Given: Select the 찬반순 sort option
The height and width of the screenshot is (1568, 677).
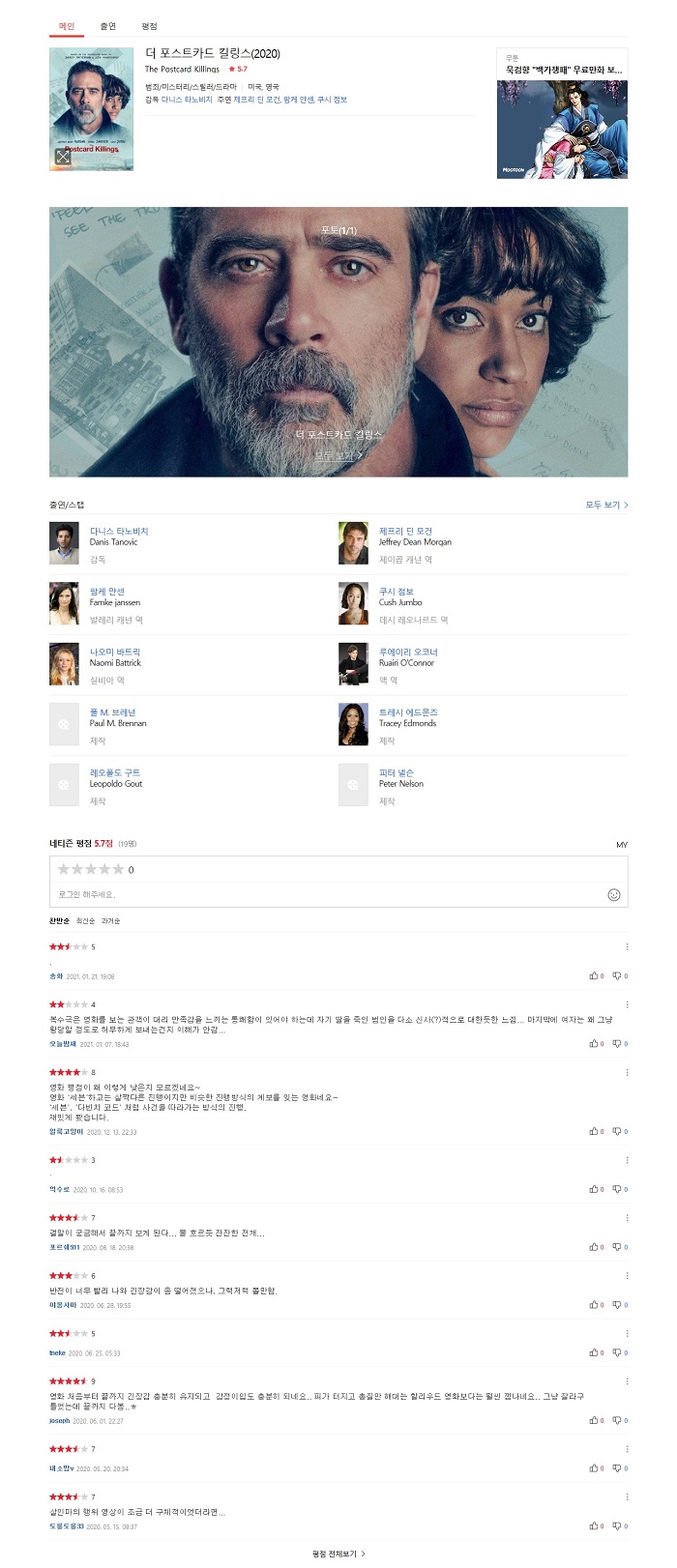Looking at the screenshot, I should 59,921.
